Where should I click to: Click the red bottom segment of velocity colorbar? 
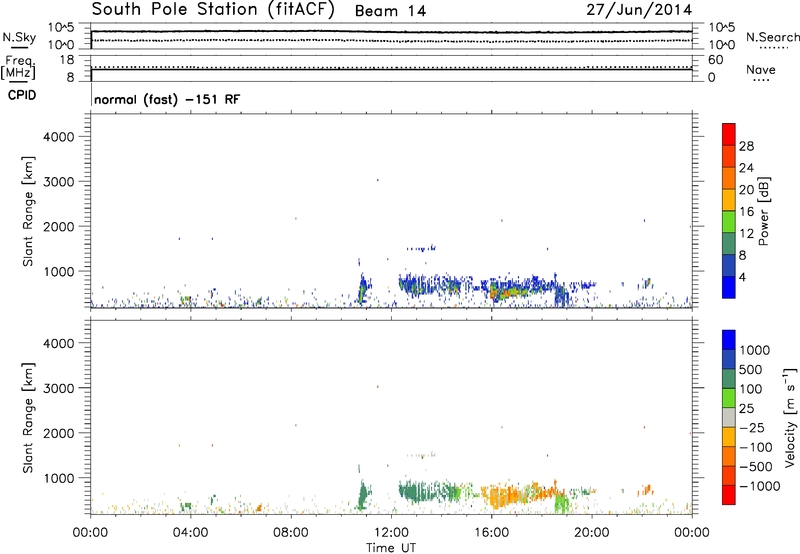(729, 495)
